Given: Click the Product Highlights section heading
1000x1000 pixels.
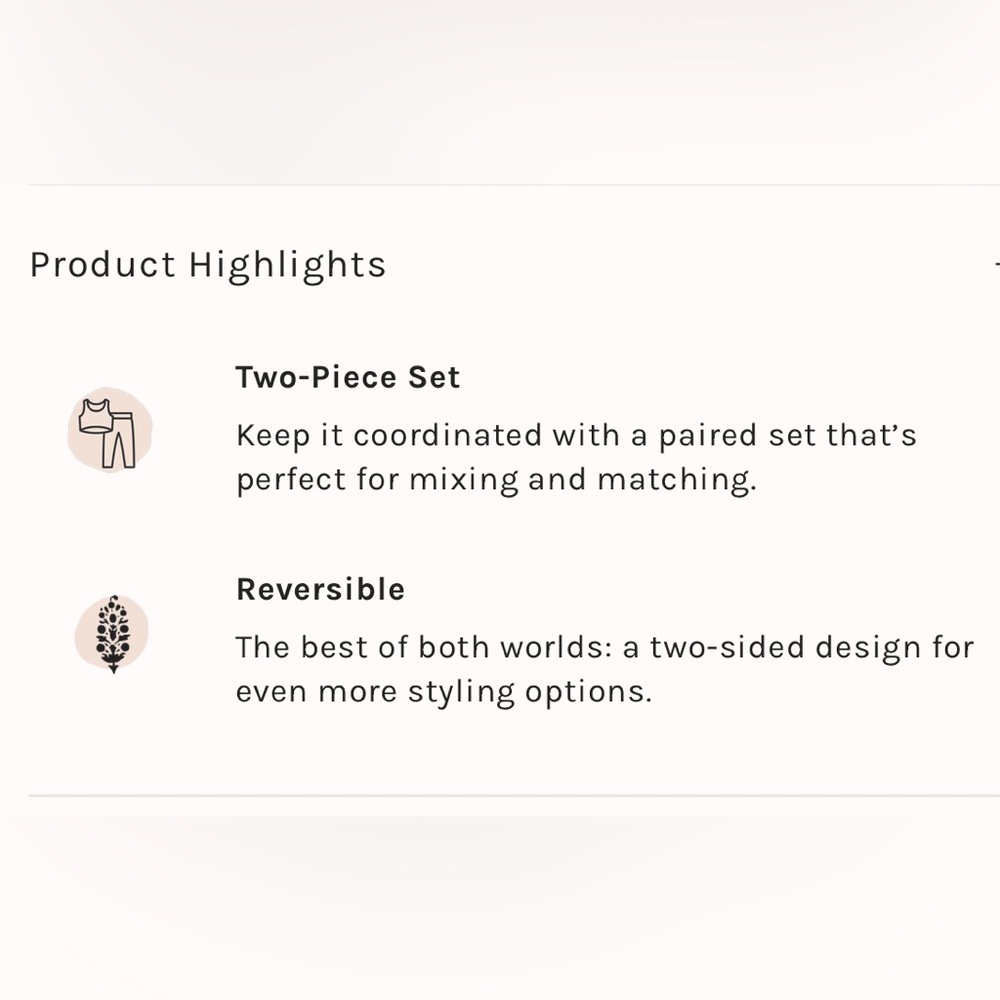Looking at the screenshot, I should (x=208, y=265).
